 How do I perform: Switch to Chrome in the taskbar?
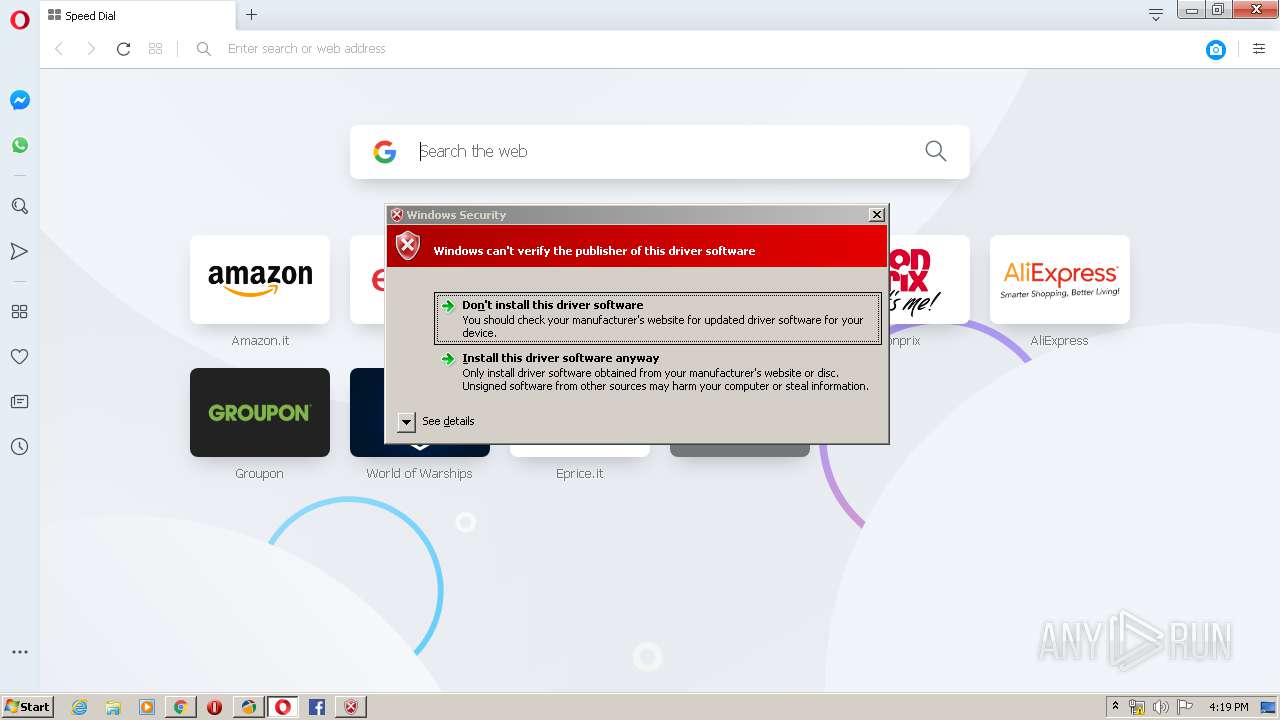[180, 707]
